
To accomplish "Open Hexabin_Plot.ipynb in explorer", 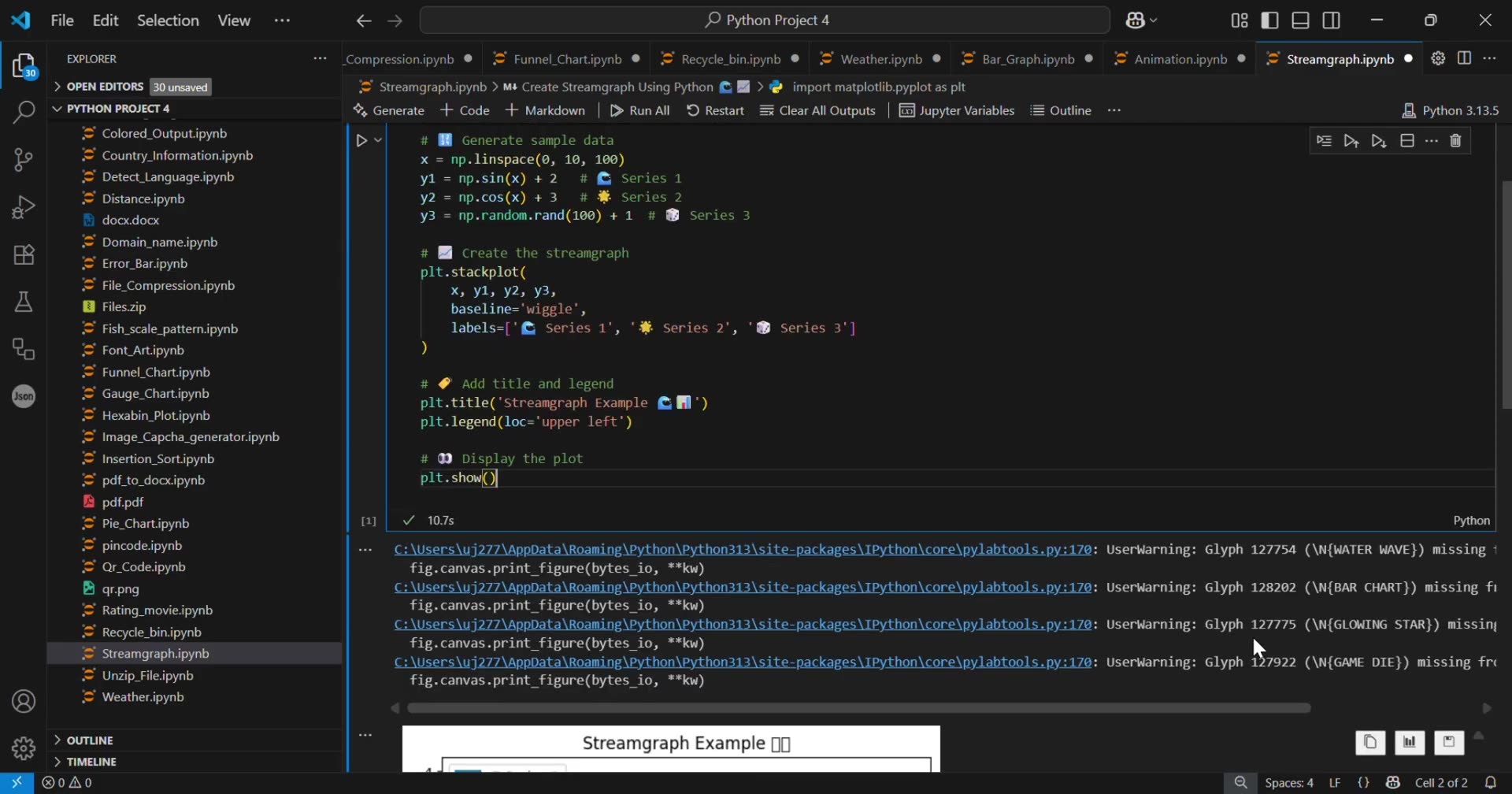I will (156, 415).
